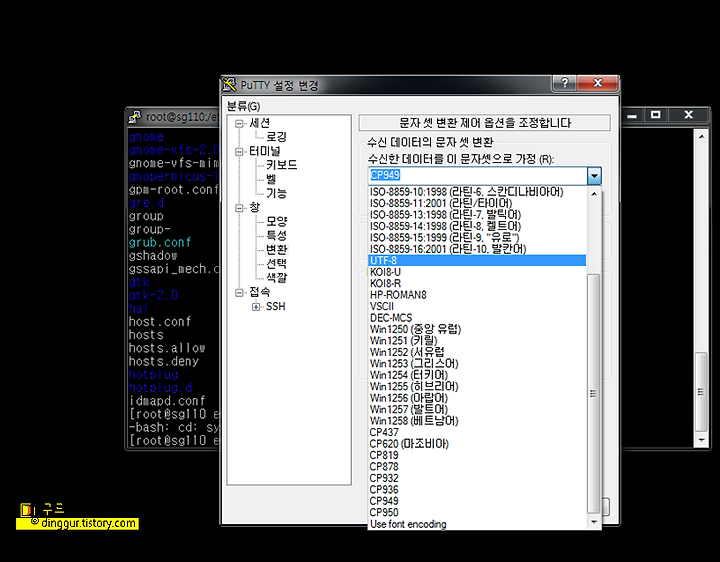Choose Use font encoding from the list
The image size is (720, 562).
[x=477, y=524]
